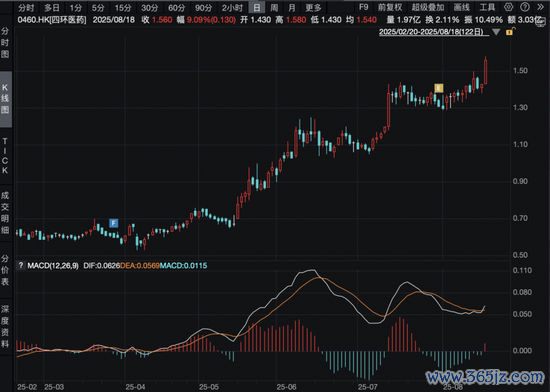550x392 pixels.
Task: Click the blue F marker on chart
Action: (x=113, y=223)
